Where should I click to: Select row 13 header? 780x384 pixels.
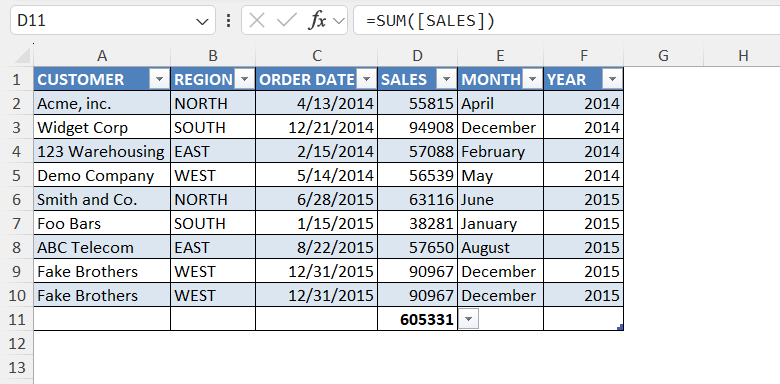(x=17, y=367)
